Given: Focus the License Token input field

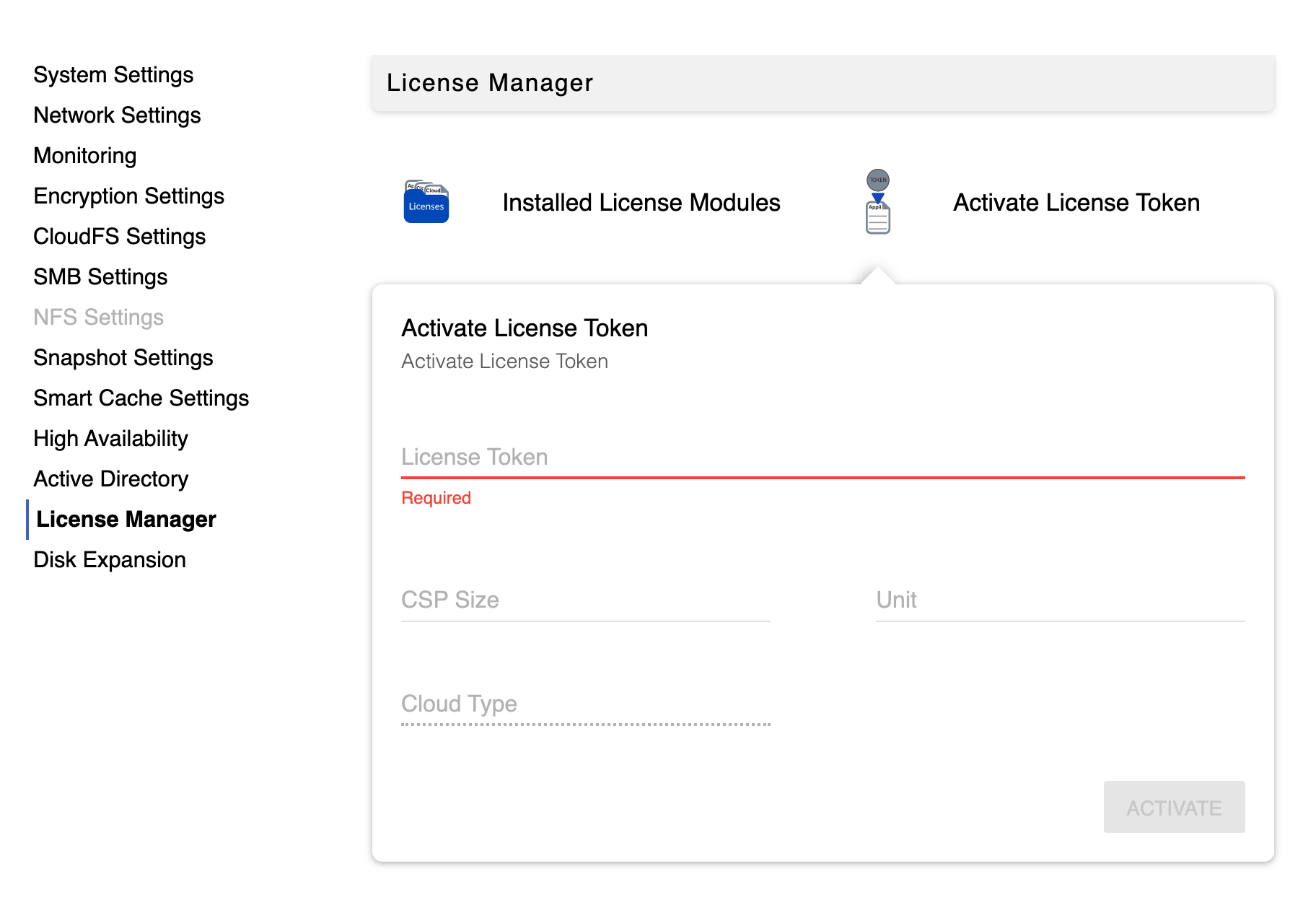Looking at the screenshot, I should point(823,458).
